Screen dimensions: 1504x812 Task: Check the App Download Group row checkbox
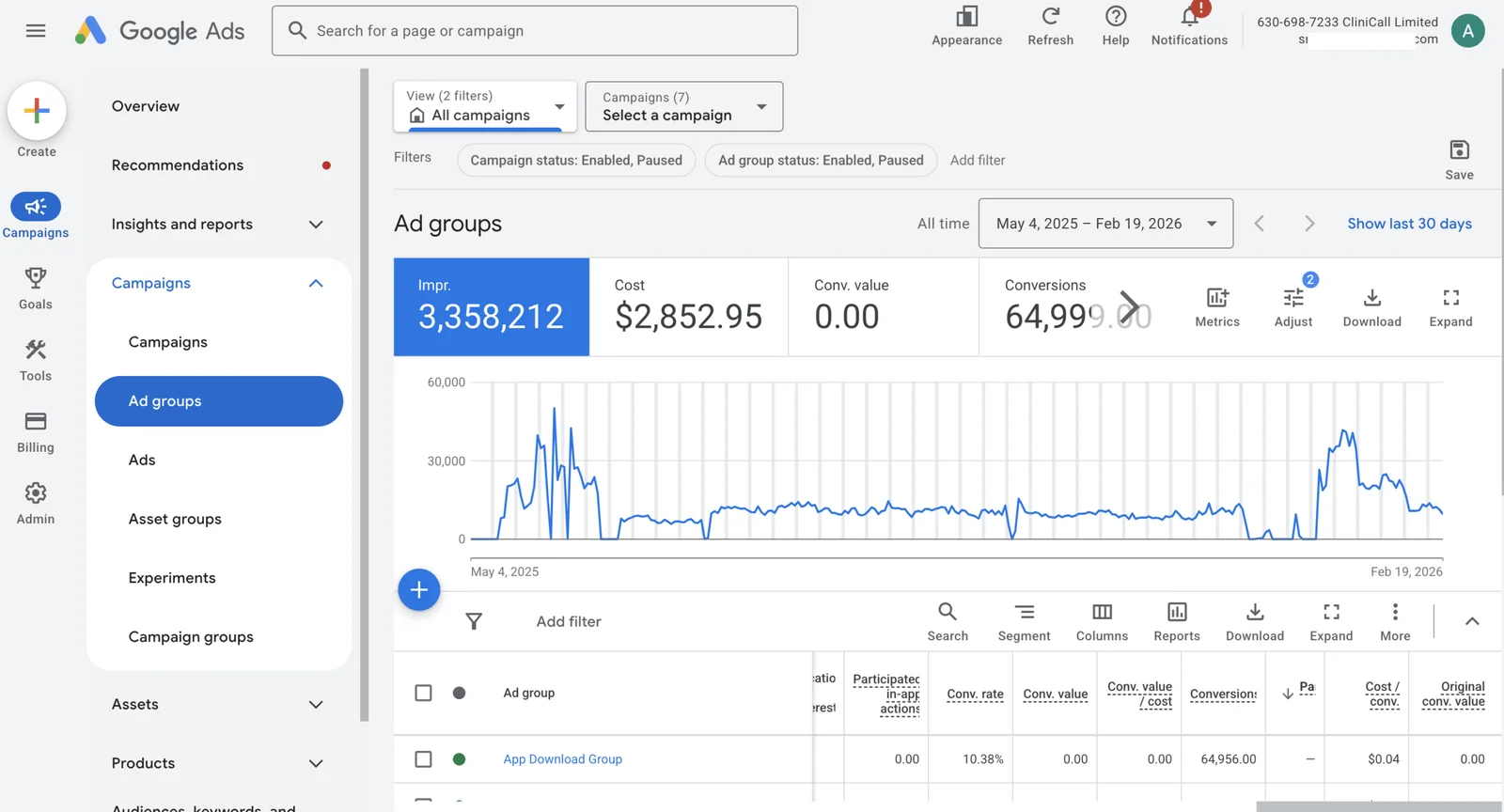(x=424, y=759)
